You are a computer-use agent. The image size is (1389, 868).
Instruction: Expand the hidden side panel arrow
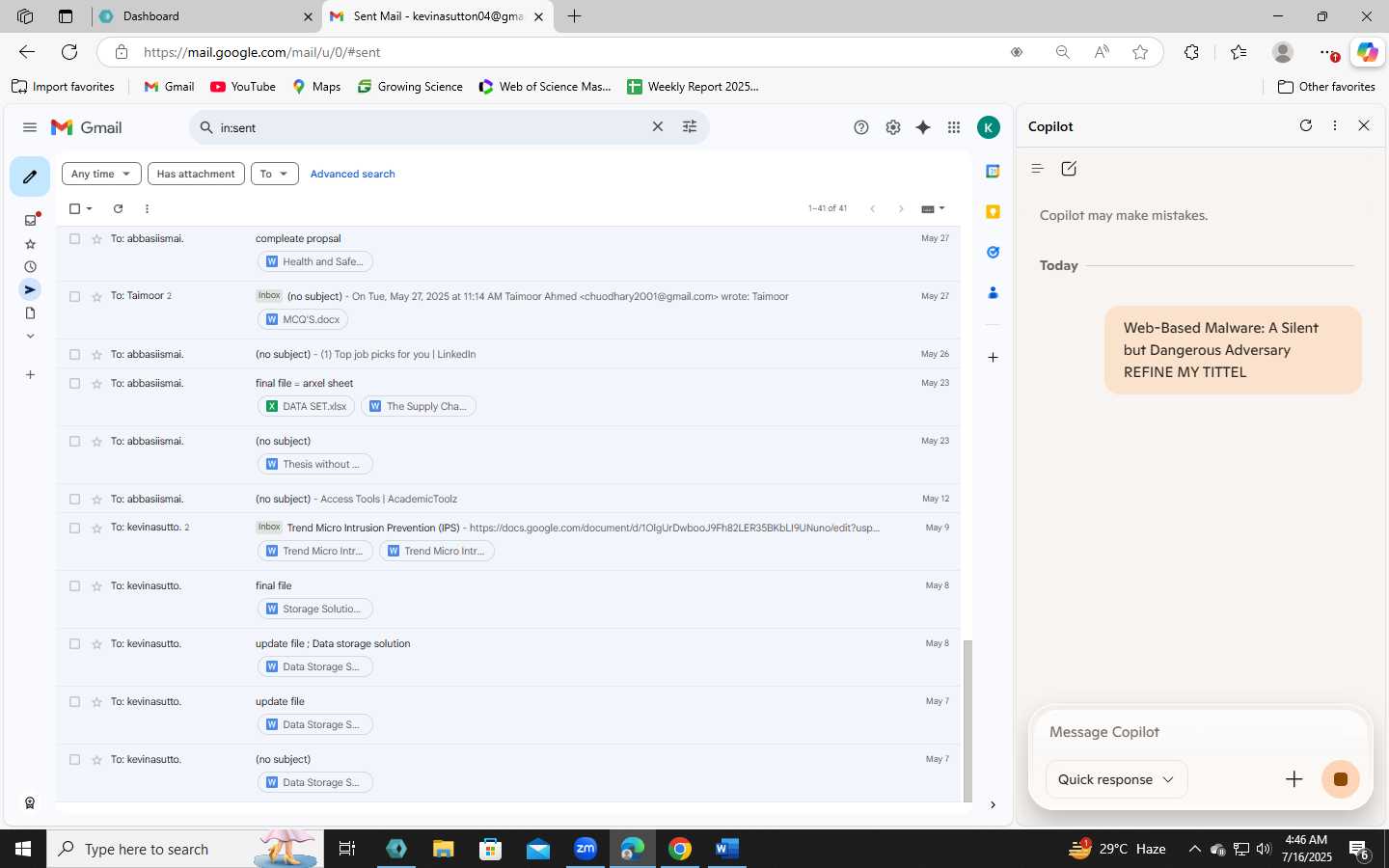pos(993,804)
